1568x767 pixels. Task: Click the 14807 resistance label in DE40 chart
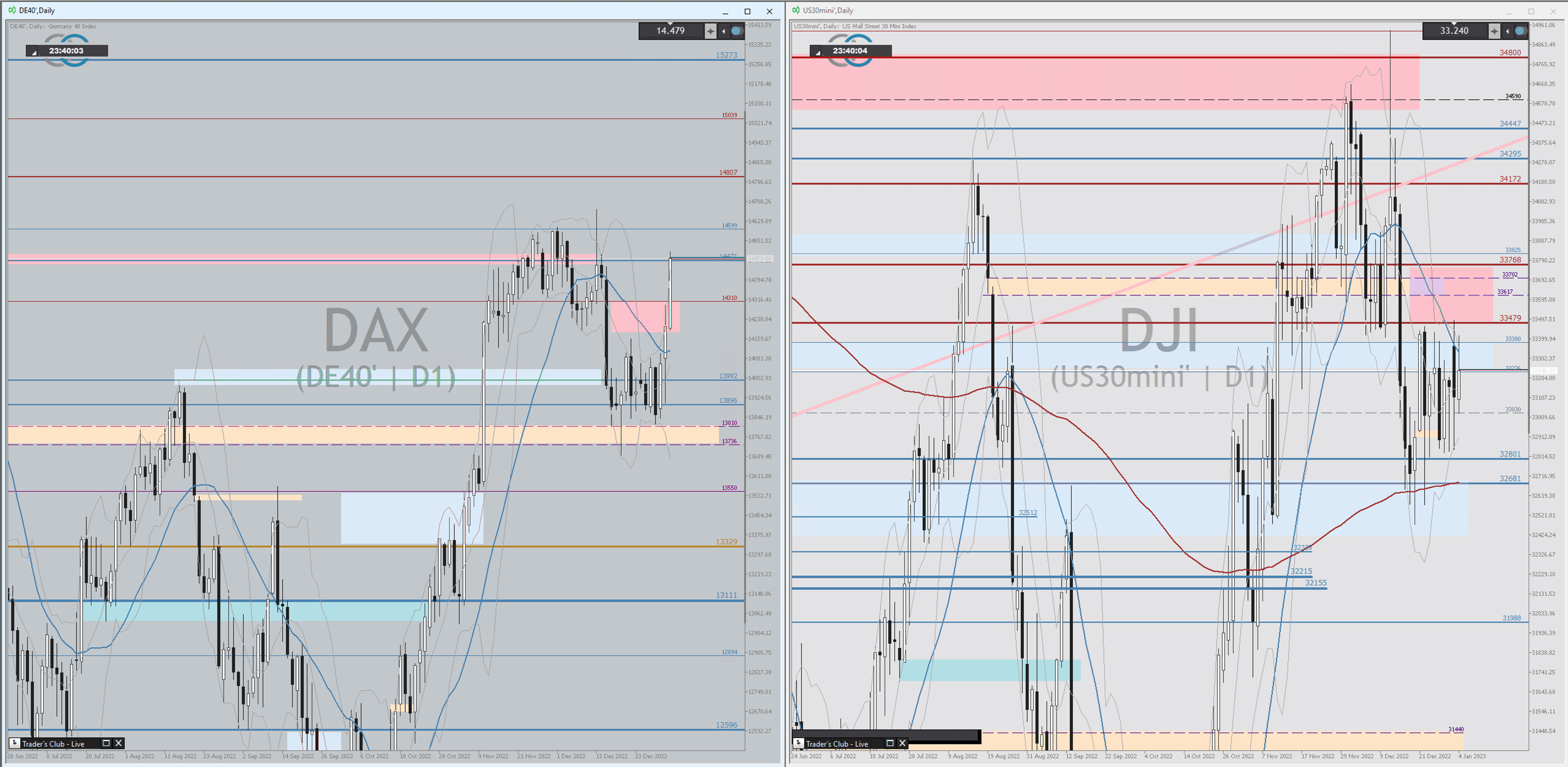pyautogui.click(x=728, y=172)
